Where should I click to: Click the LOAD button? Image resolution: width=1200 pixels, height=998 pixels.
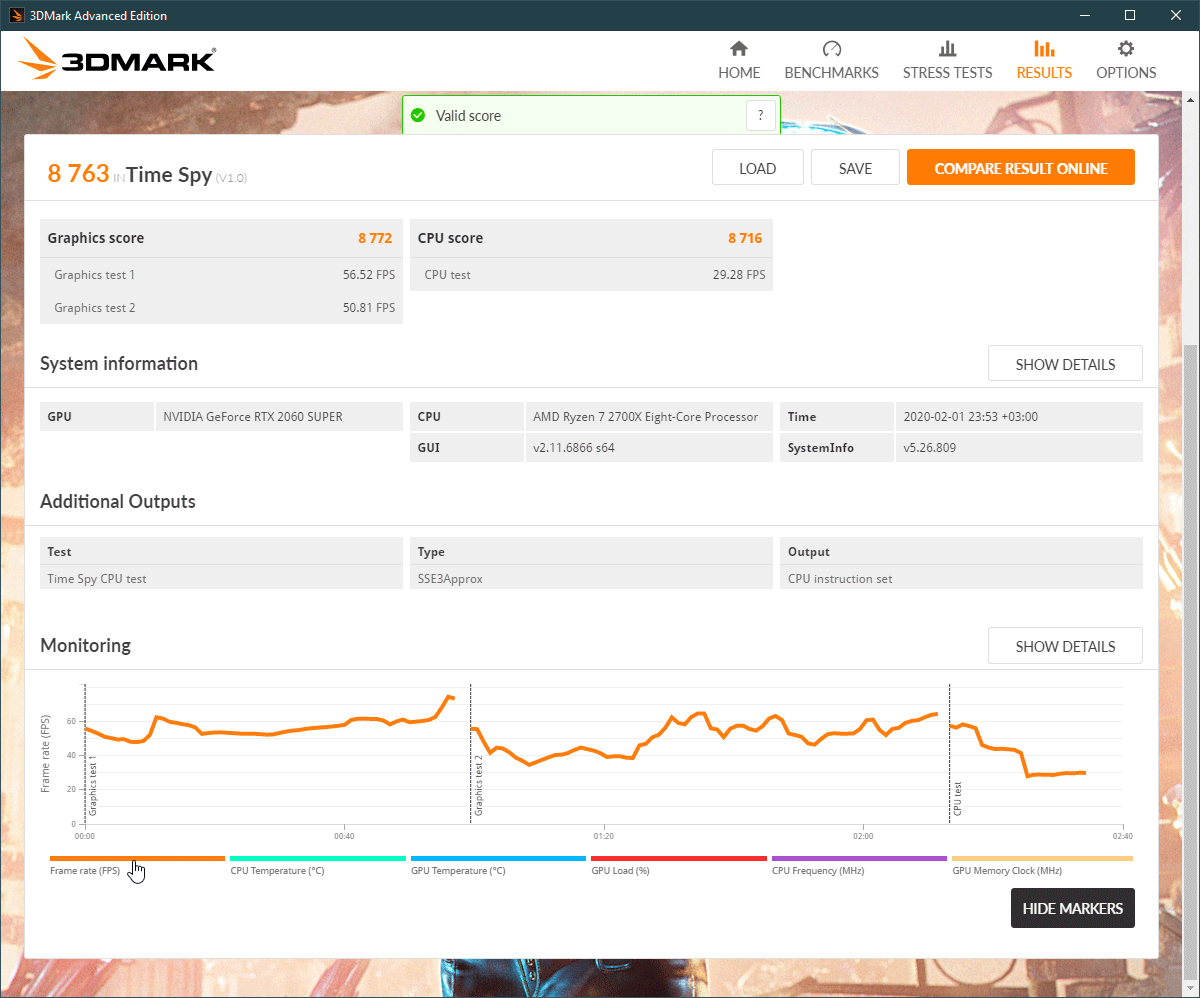point(757,168)
